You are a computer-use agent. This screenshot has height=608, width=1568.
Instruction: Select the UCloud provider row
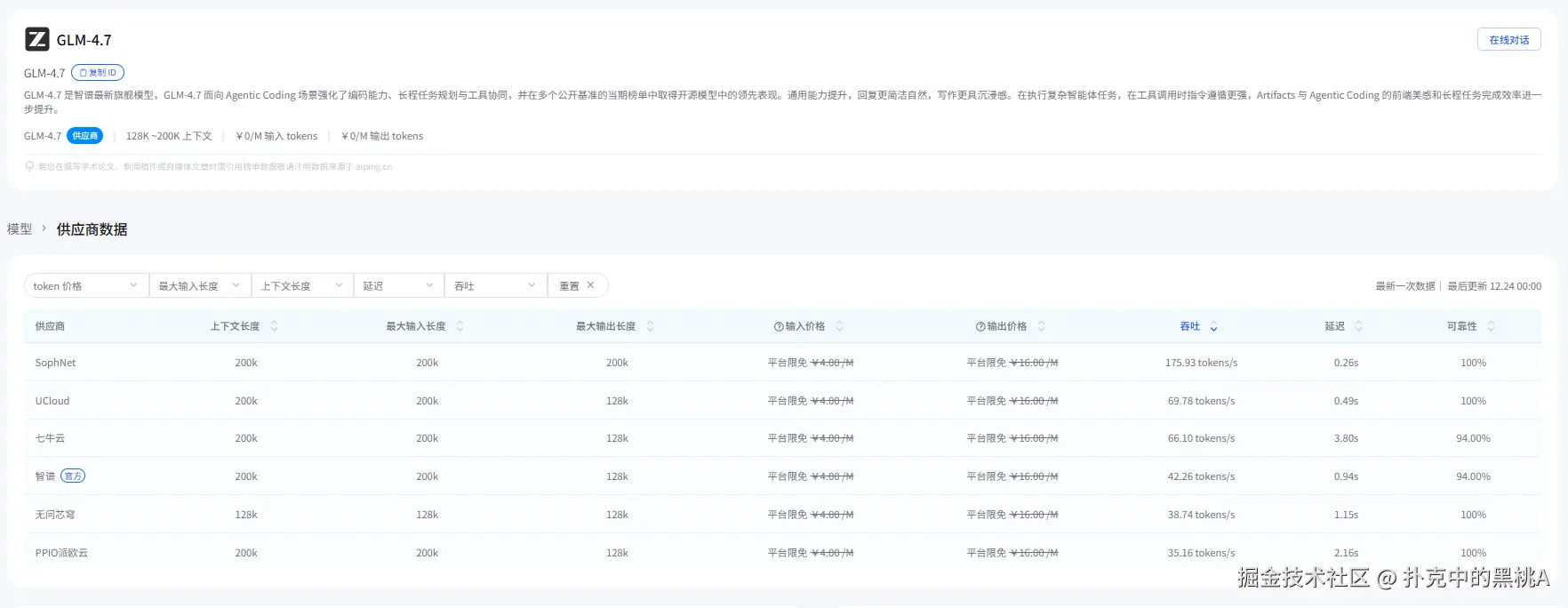click(x=782, y=401)
